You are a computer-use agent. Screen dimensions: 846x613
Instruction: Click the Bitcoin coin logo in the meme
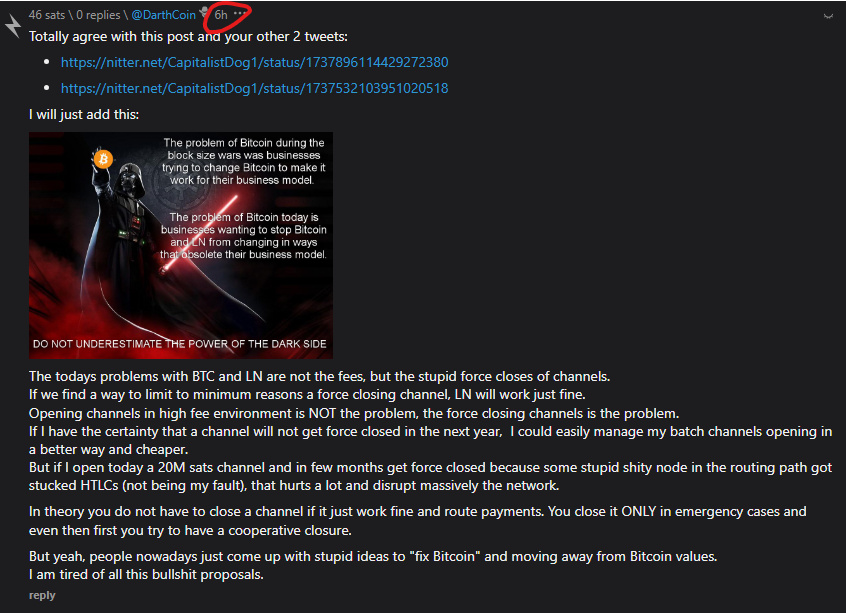click(103, 159)
